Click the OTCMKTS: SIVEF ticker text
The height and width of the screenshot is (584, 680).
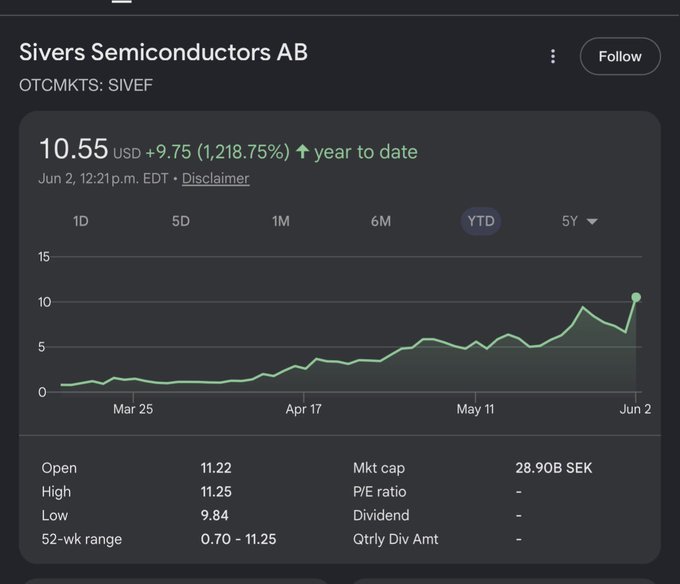(86, 85)
